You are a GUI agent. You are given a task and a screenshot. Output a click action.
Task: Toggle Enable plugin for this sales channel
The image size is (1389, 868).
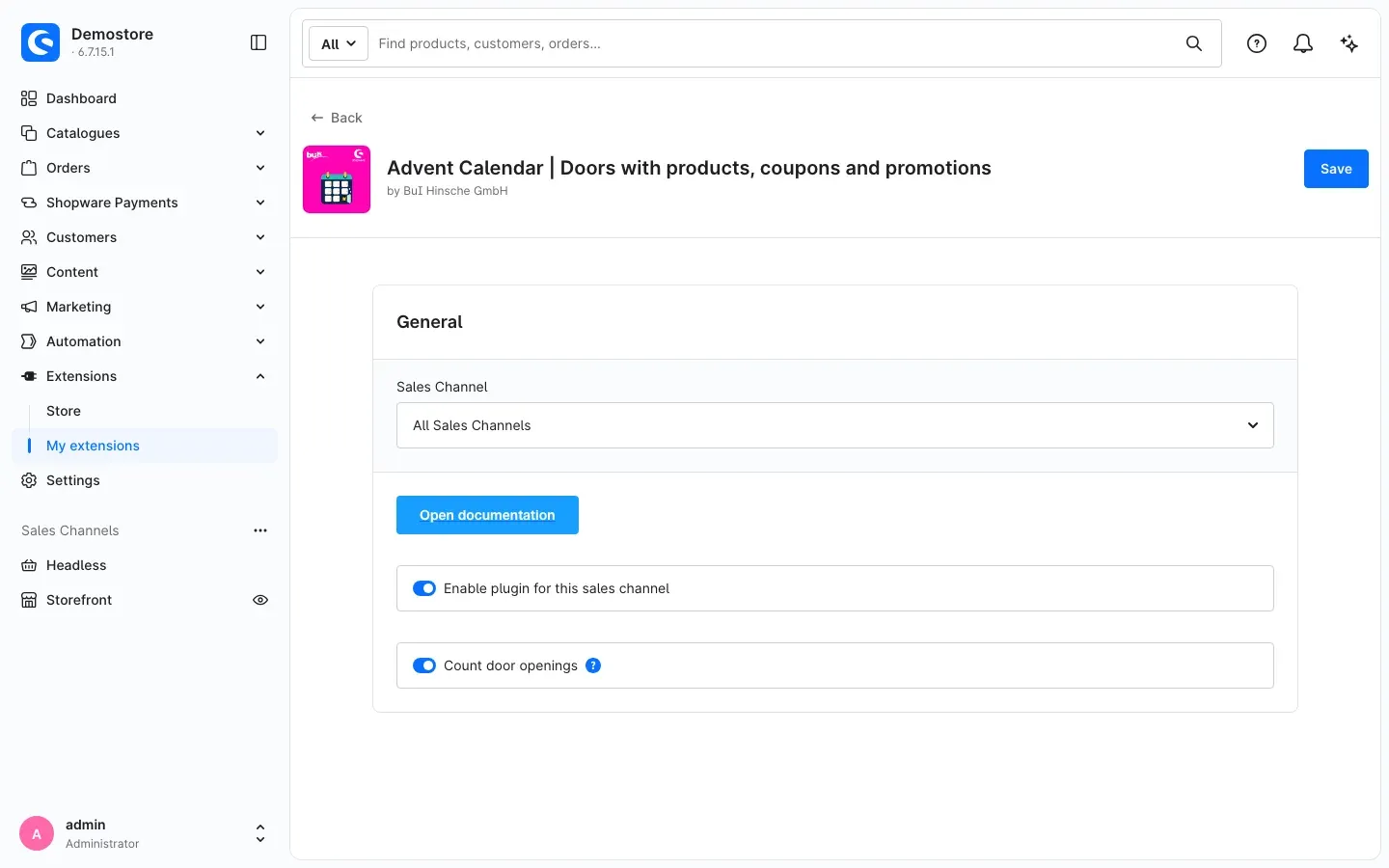click(x=424, y=588)
